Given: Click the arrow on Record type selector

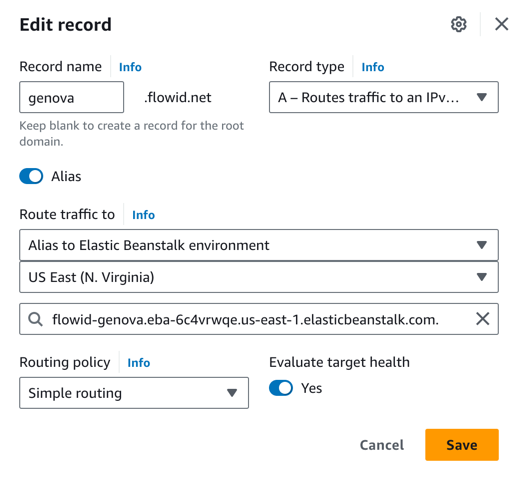Looking at the screenshot, I should [x=482, y=97].
